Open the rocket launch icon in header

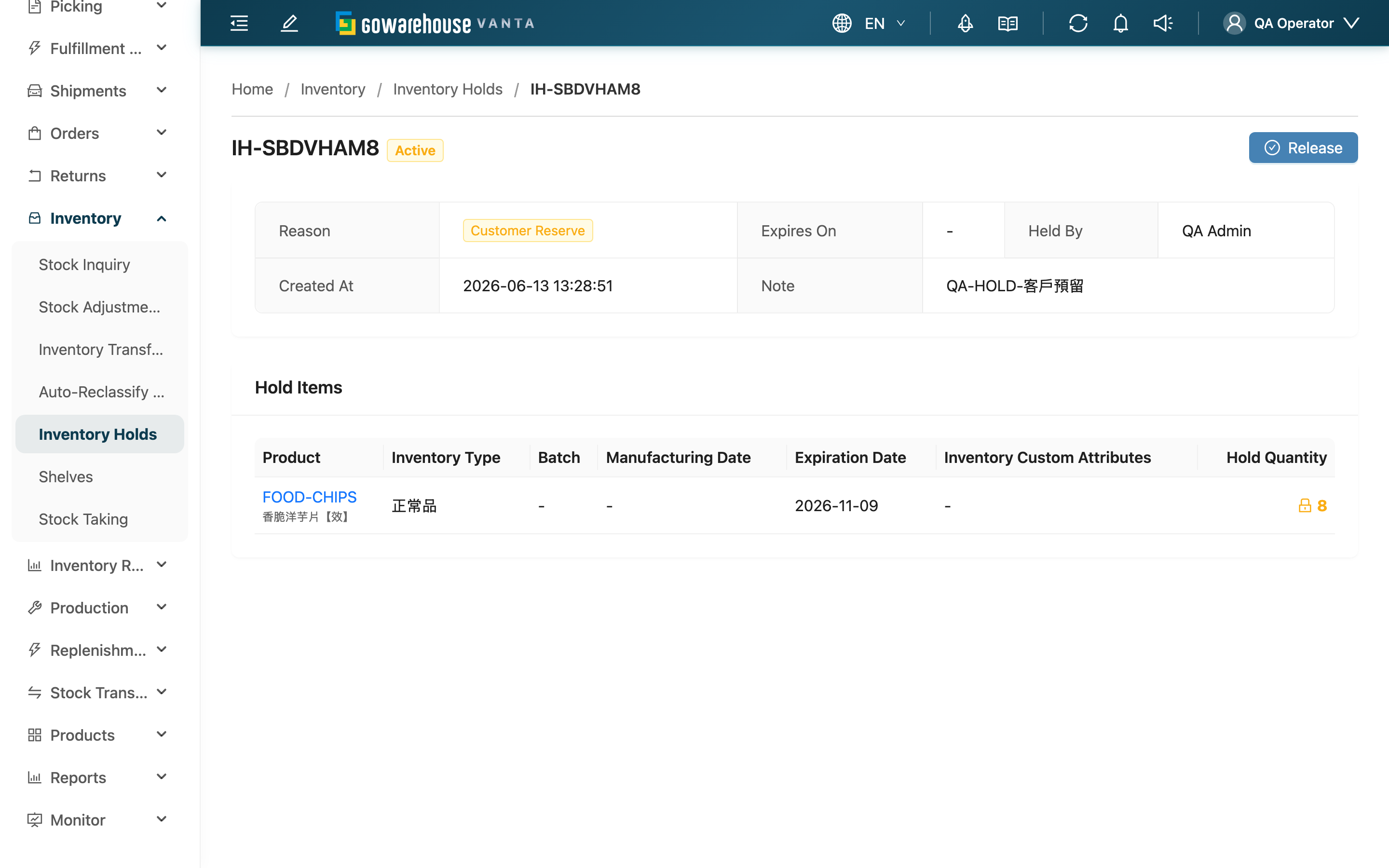965,24
